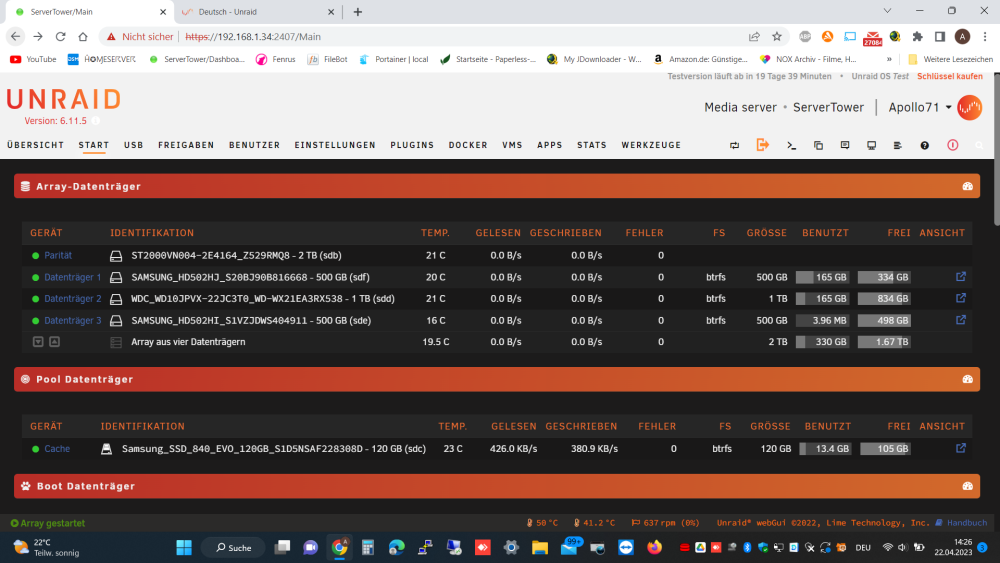Click the SSD icon in the Cache row
This screenshot has height=563, width=1000.
pos(107,449)
